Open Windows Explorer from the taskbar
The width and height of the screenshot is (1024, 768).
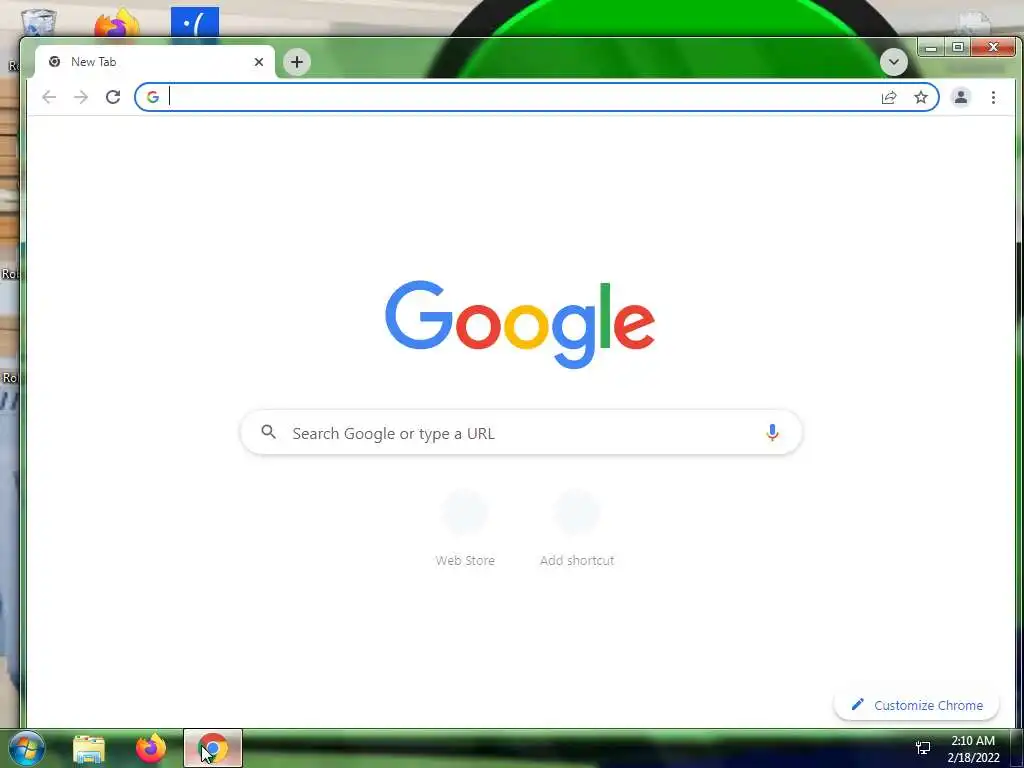89,748
